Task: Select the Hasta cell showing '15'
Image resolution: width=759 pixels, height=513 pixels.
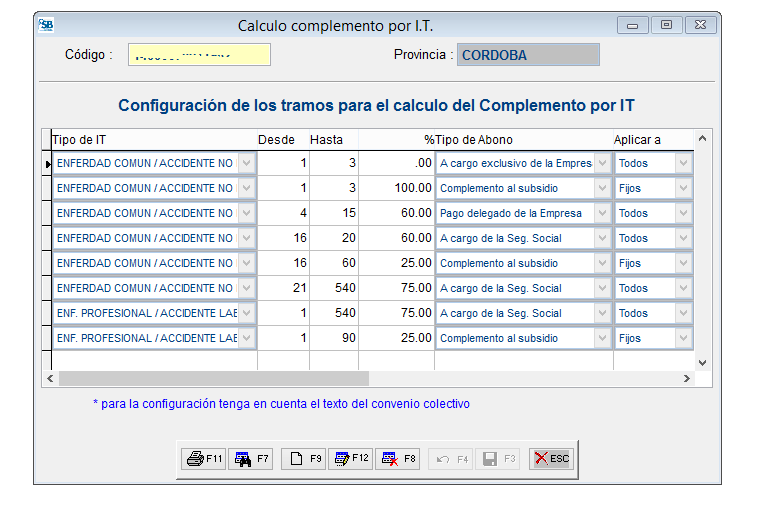Action: 334,213
